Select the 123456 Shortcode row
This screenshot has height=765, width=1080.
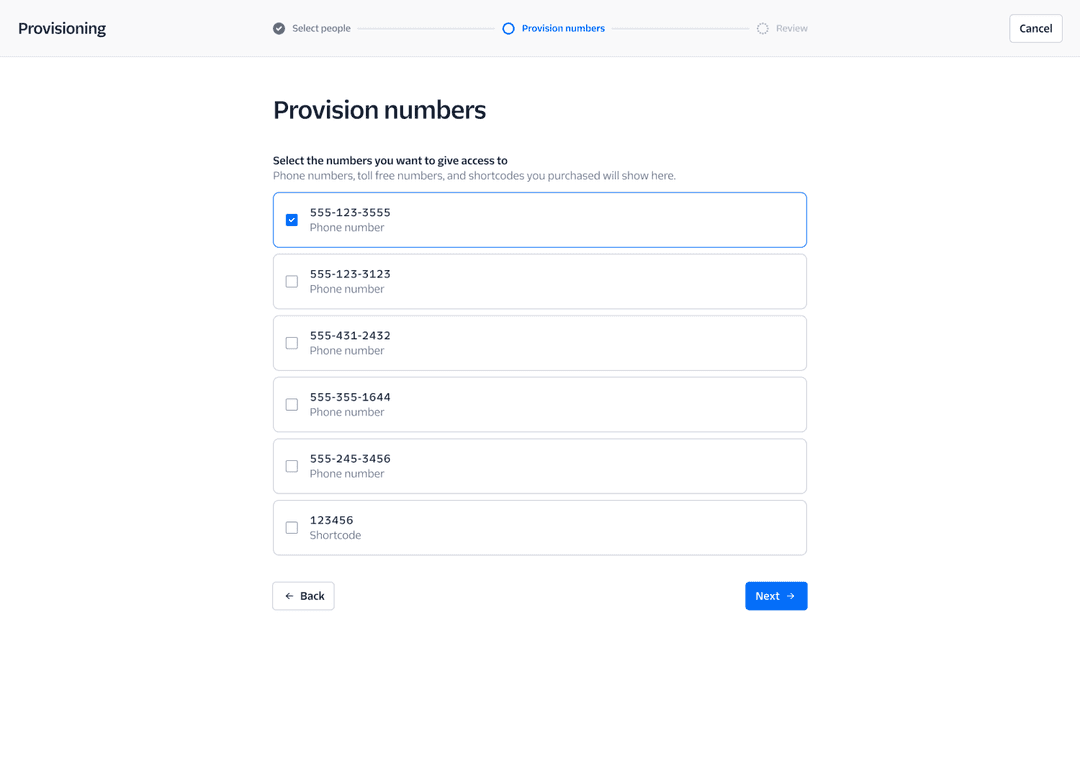(540, 528)
